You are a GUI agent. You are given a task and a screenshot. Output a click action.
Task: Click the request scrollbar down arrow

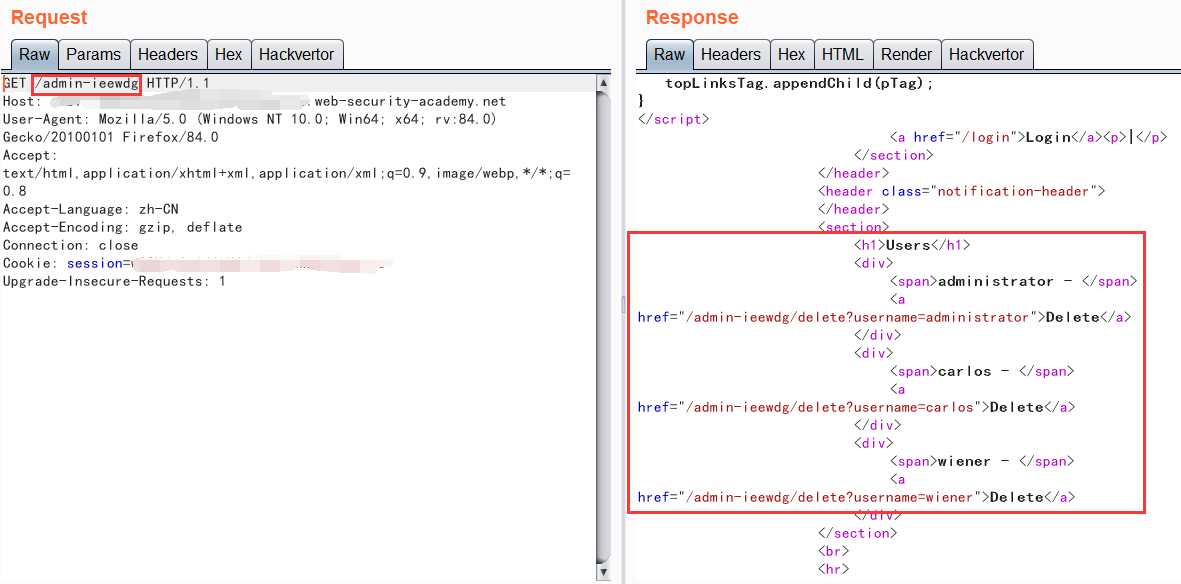[x=603, y=573]
